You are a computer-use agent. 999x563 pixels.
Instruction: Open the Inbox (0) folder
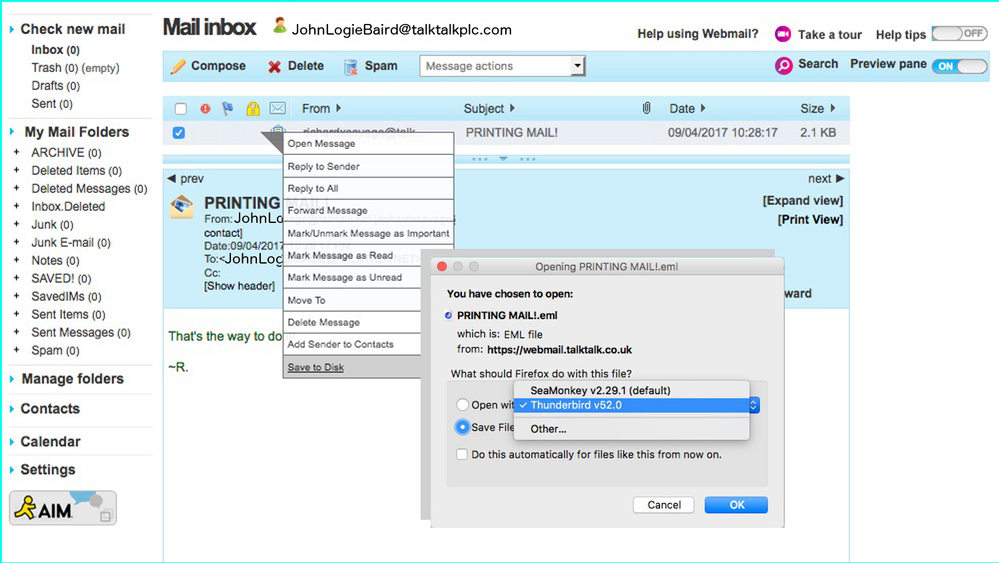(x=55, y=50)
